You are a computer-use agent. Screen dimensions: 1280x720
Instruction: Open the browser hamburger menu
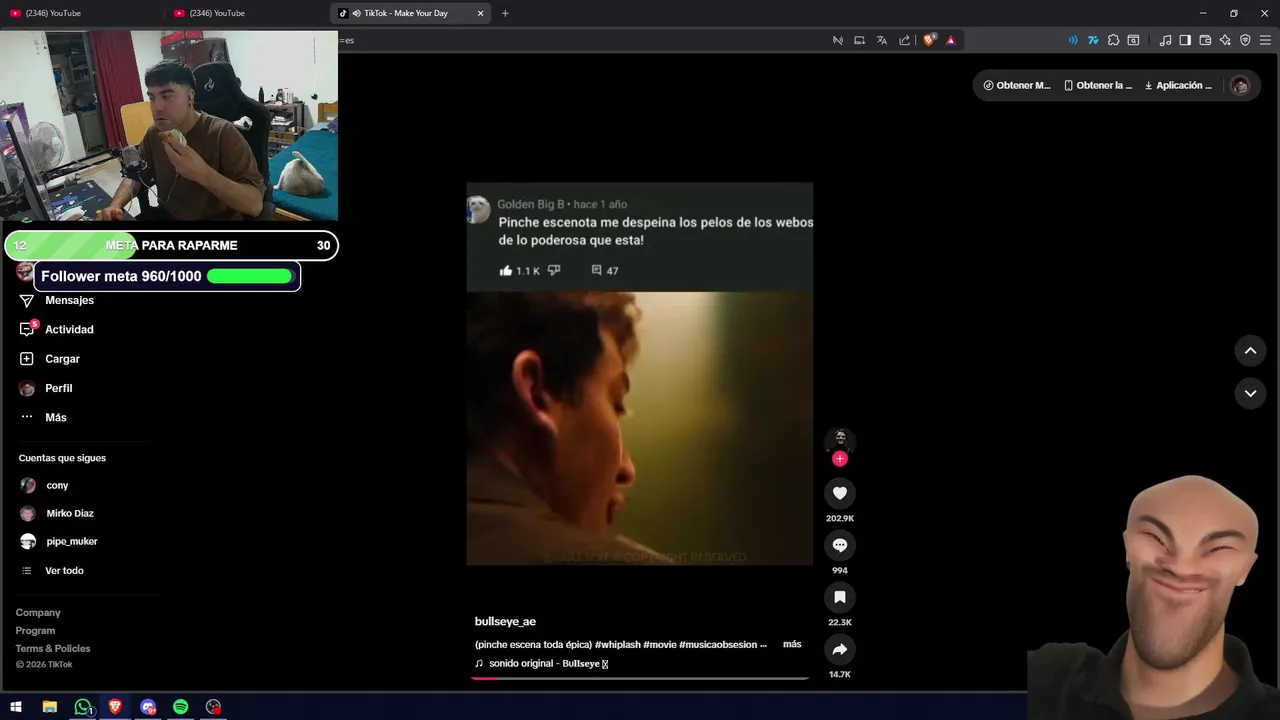1265,40
